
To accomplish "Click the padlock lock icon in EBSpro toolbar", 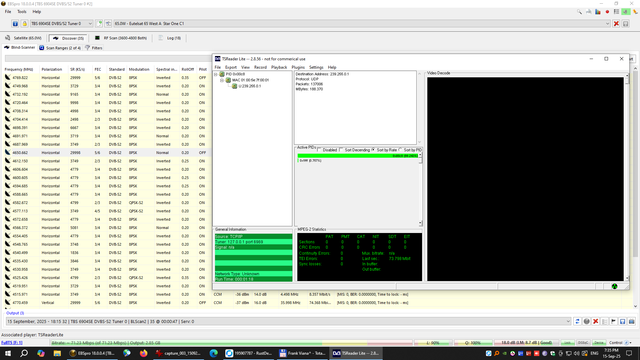I will coord(24,24).
